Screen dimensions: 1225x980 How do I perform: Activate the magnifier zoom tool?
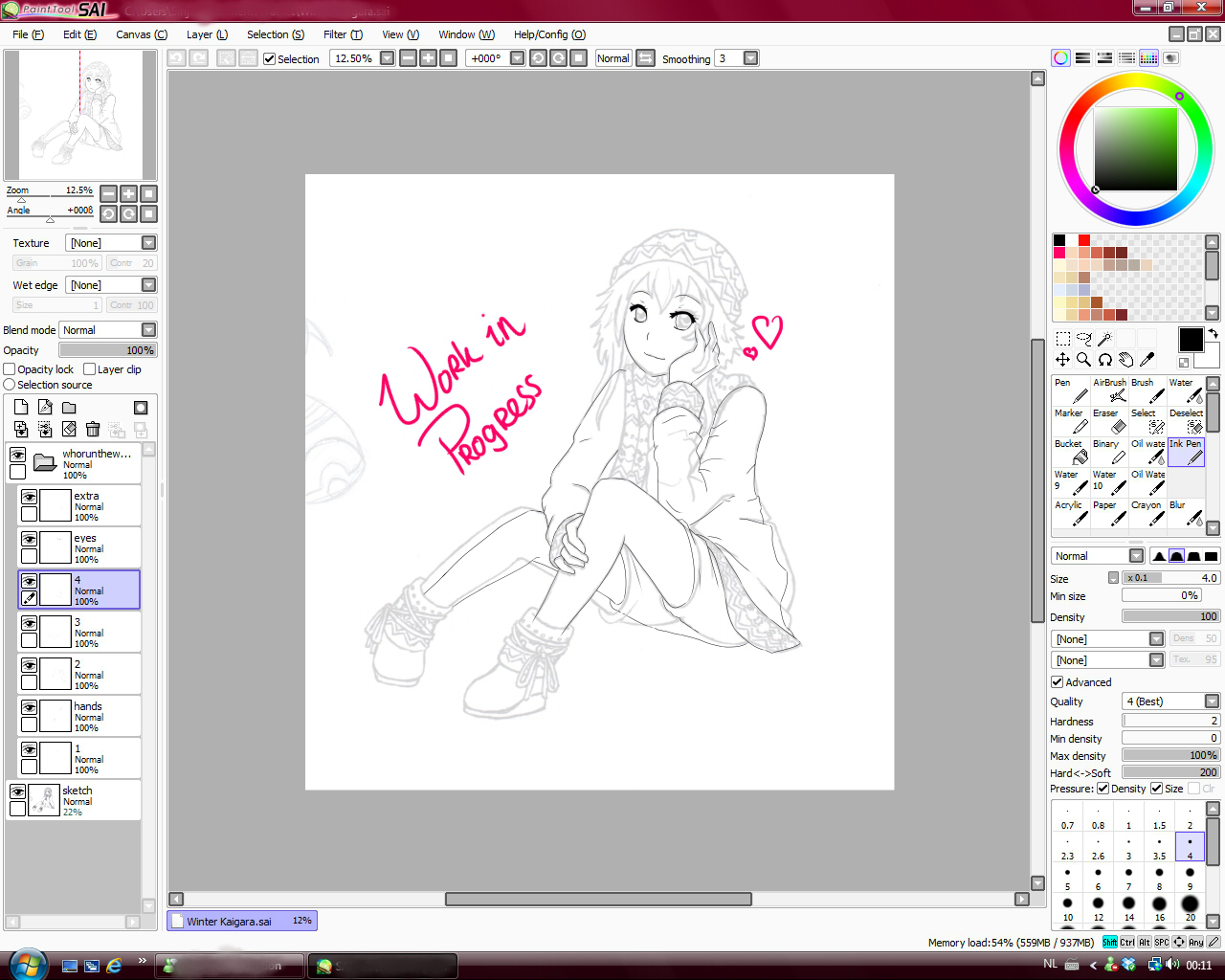click(x=1083, y=360)
